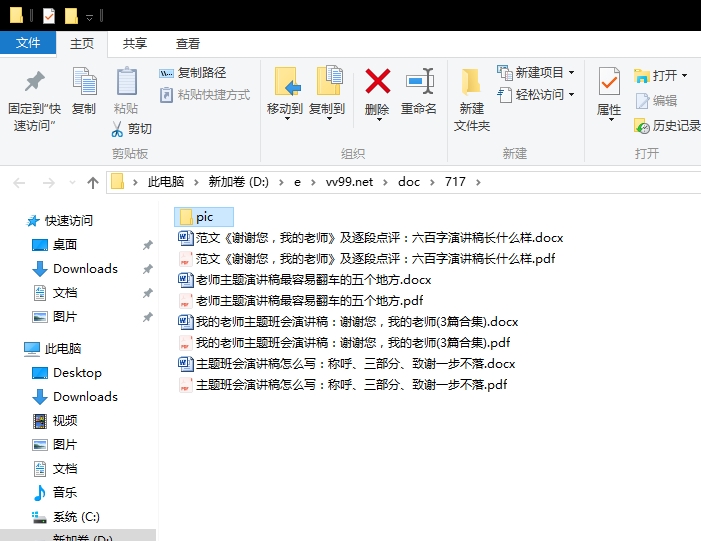Open Quick access (快速访问) in sidebar

tap(60, 220)
